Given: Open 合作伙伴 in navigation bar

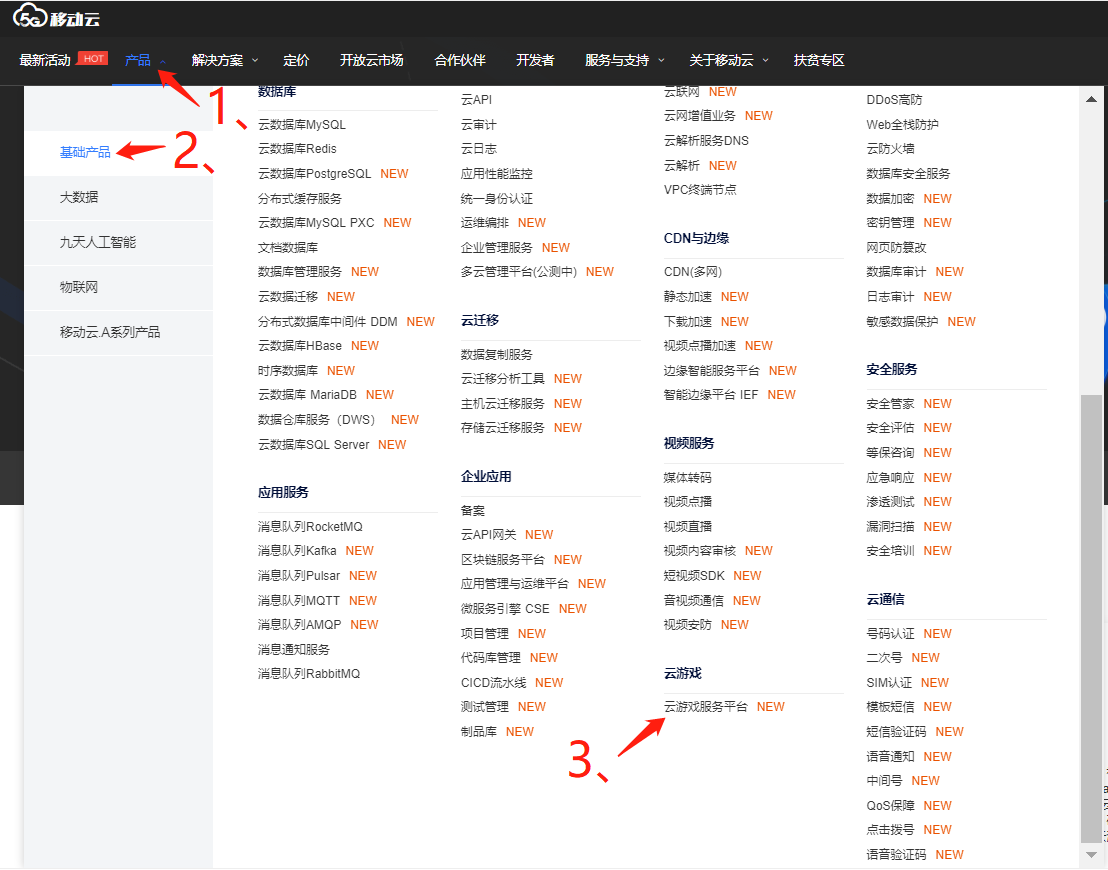Looking at the screenshot, I should [x=460, y=60].
